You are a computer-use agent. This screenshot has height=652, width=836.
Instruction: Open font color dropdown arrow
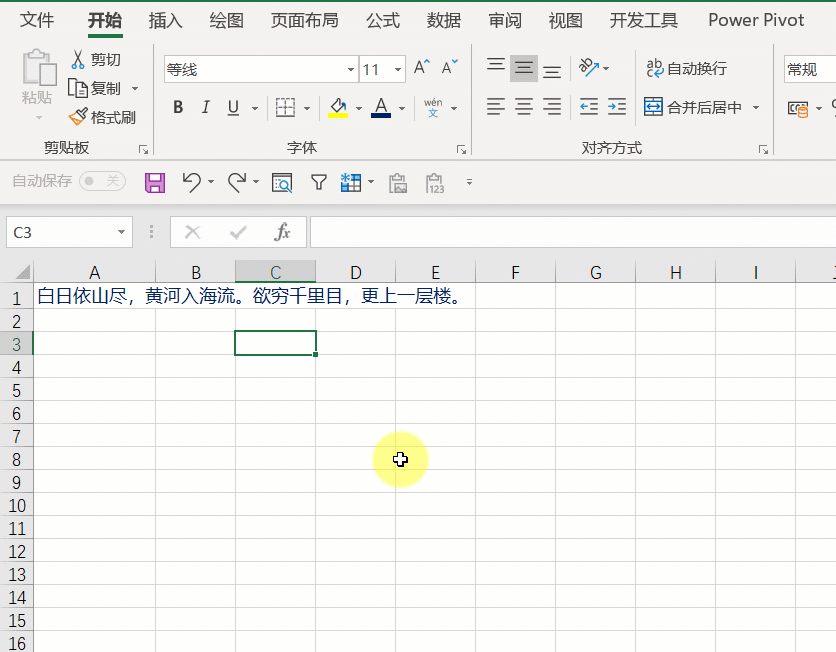[402, 108]
